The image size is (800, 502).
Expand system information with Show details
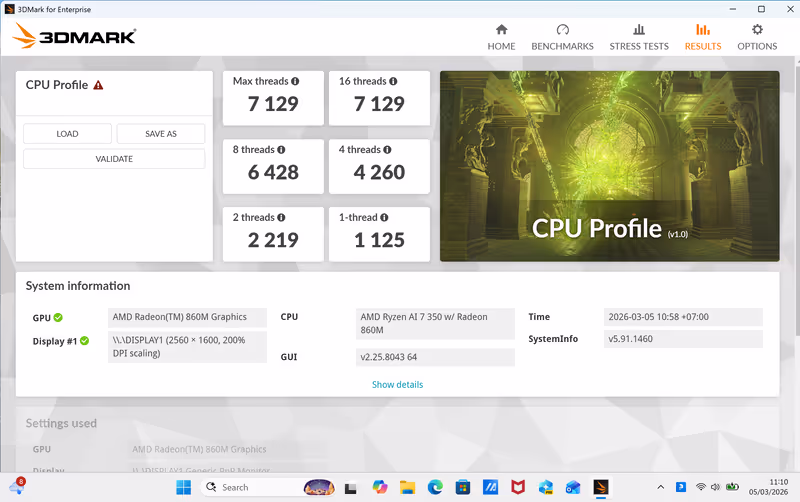click(x=397, y=385)
